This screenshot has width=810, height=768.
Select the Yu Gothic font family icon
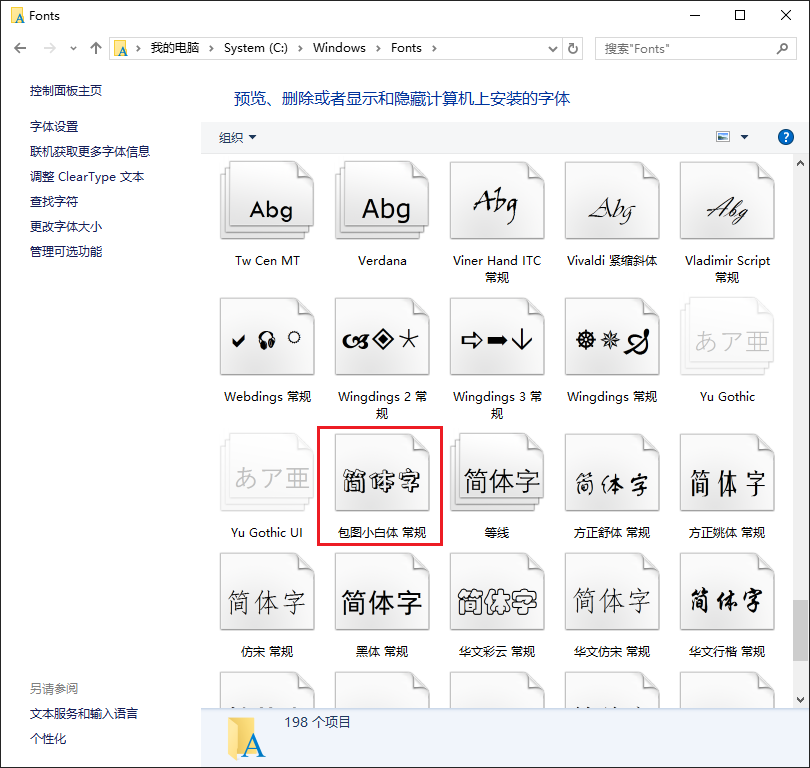[x=727, y=336]
